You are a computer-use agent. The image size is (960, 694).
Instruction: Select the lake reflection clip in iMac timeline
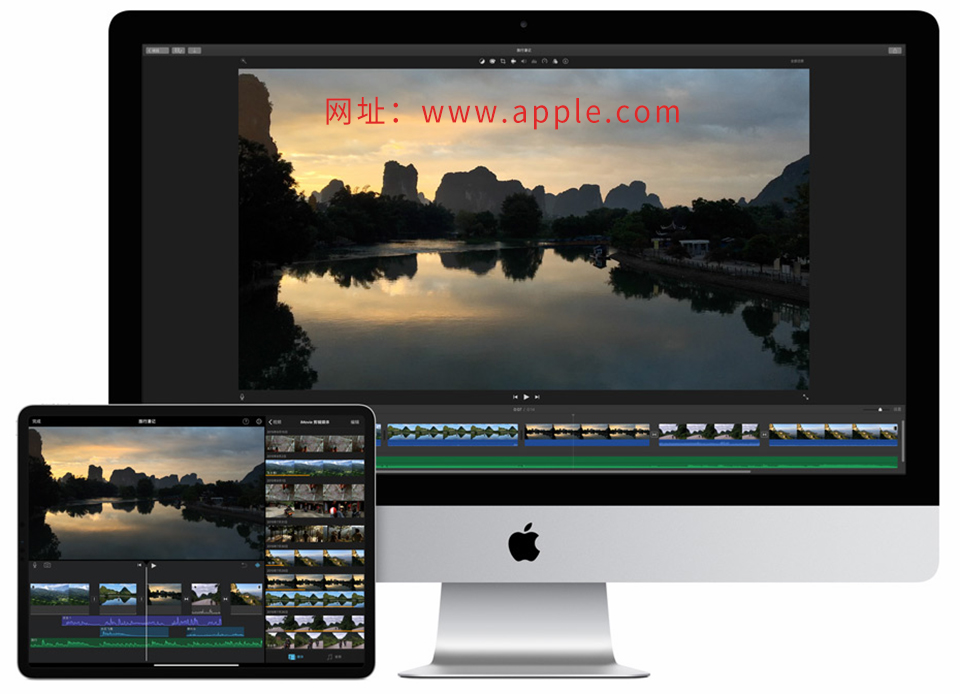pyautogui.click(x=452, y=435)
